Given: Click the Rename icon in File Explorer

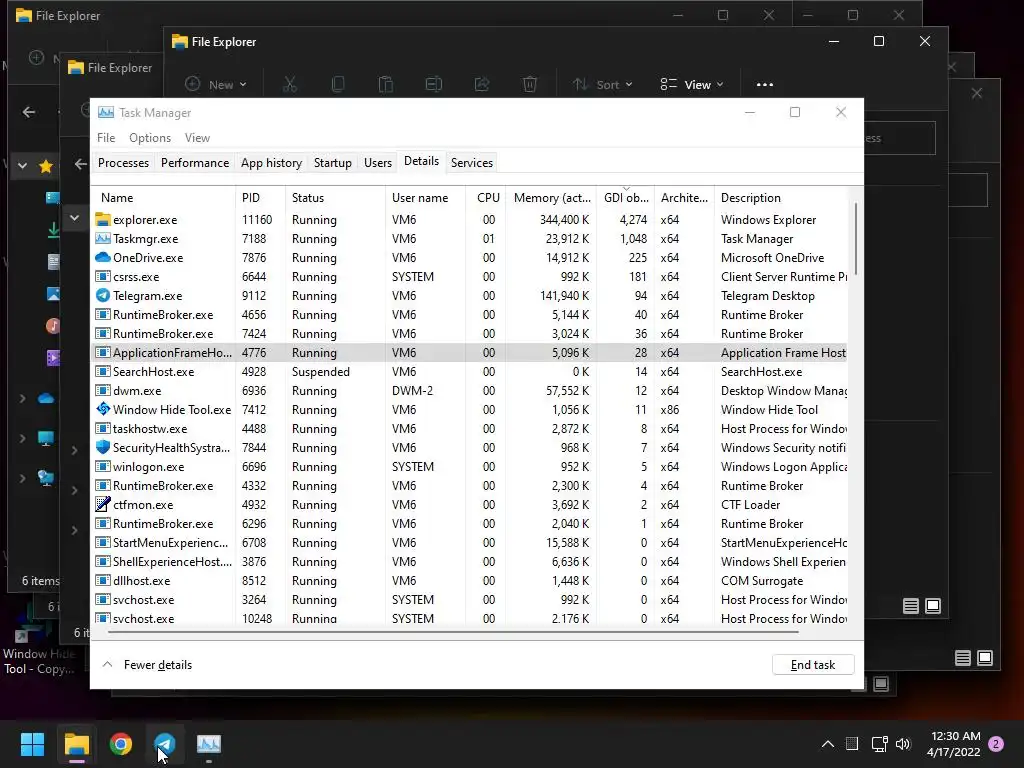Looking at the screenshot, I should (x=434, y=84).
